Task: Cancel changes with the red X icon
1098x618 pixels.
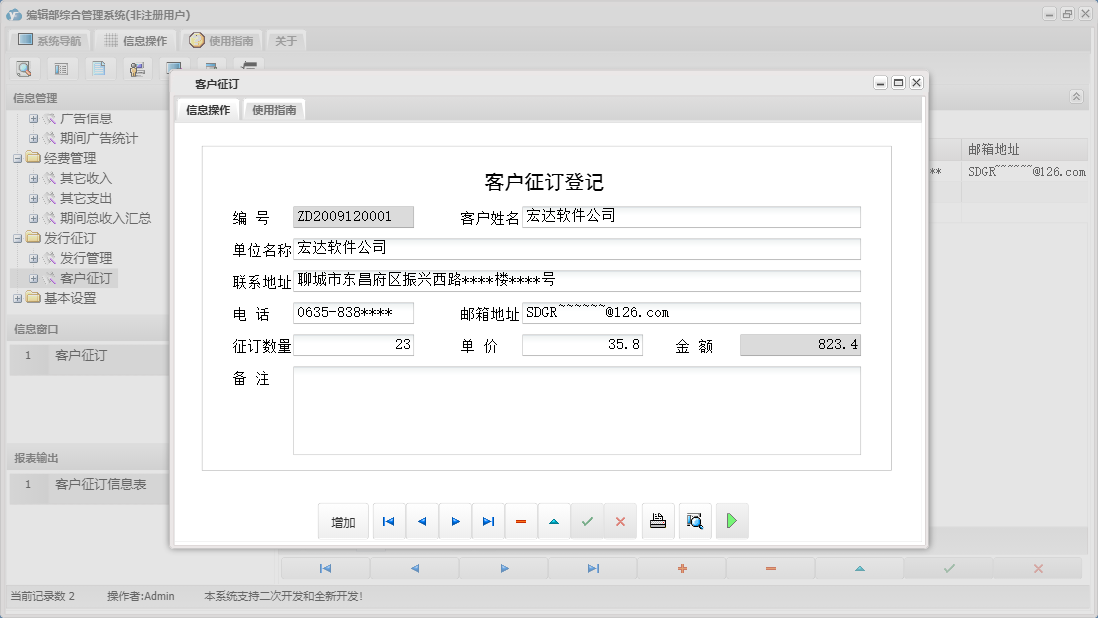Action: point(620,520)
